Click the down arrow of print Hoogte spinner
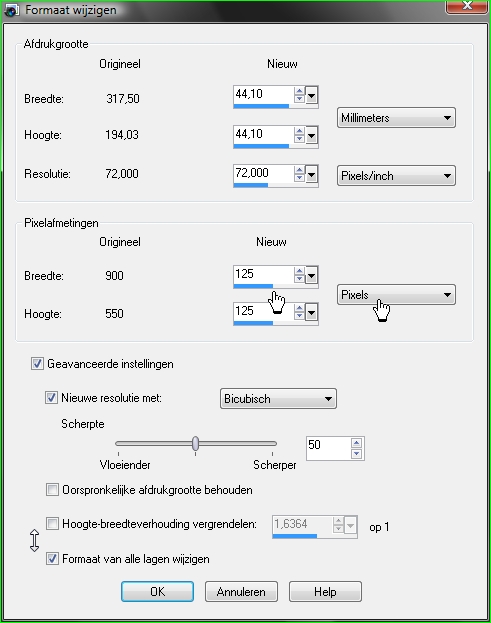This screenshot has width=491, height=623. click(x=299, y=139)
